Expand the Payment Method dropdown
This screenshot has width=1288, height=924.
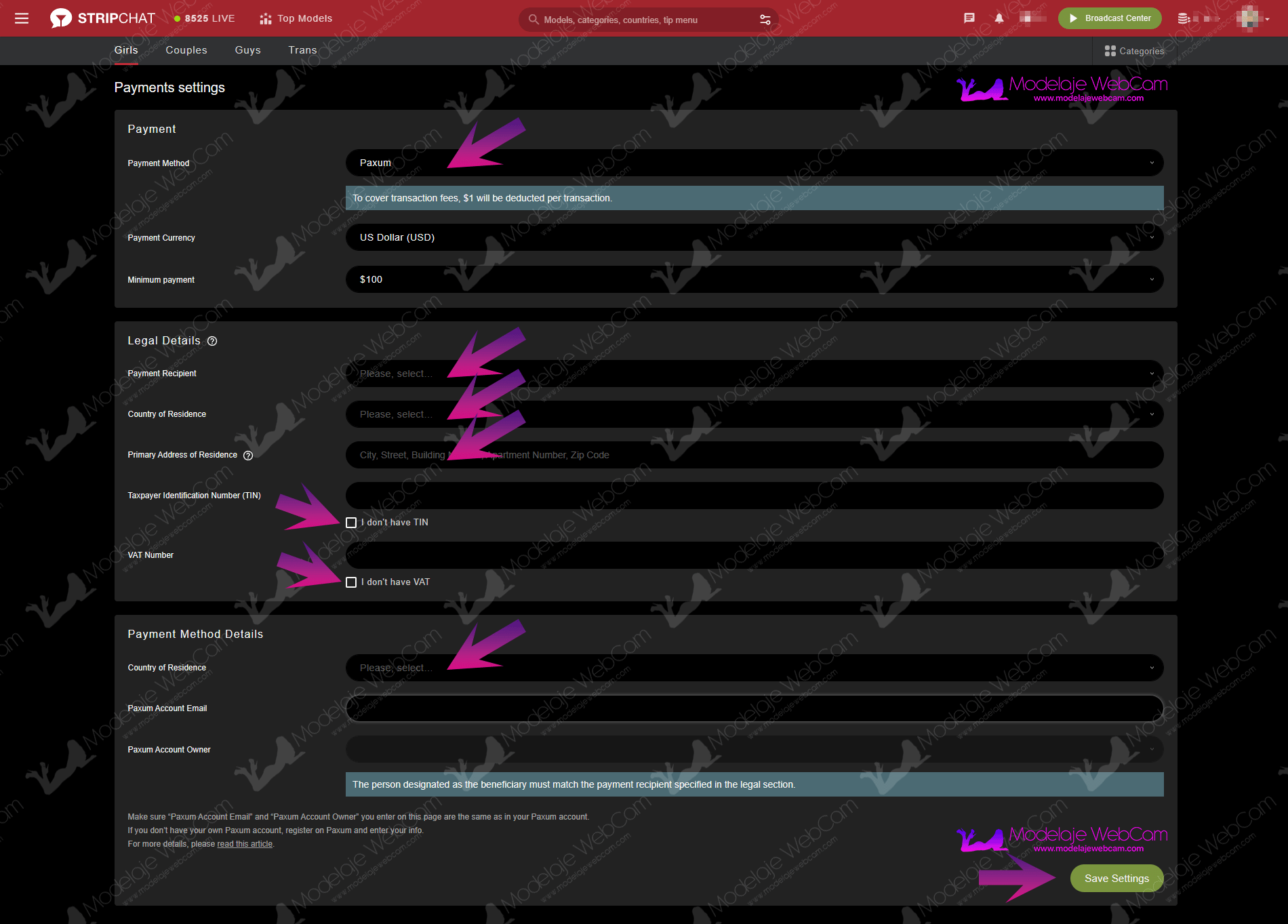click(754, 163)
